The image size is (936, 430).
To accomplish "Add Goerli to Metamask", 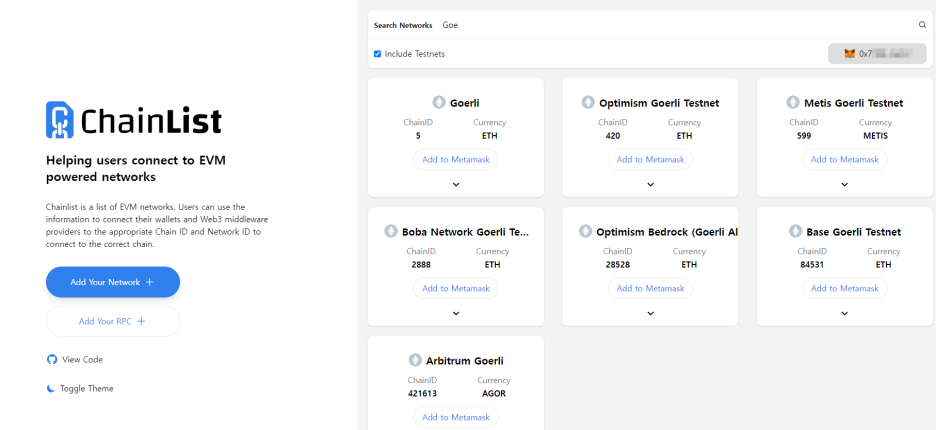I will tap(456, 159).
